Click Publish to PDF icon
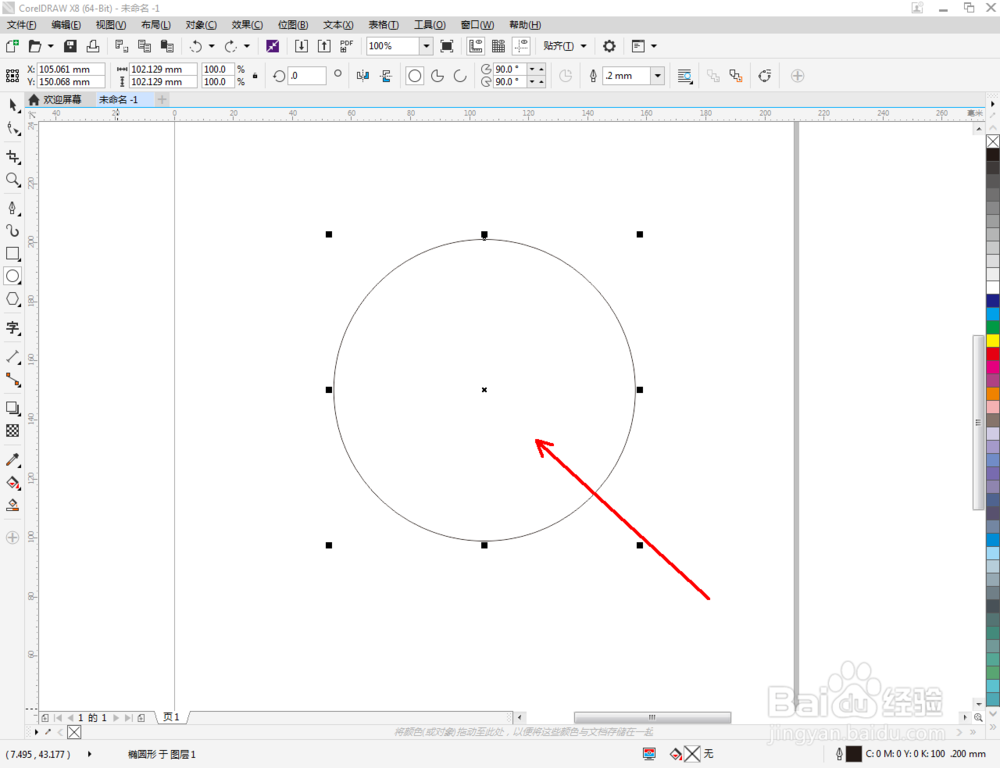The height and width of the screenshot is (768, 1000). 346,46
